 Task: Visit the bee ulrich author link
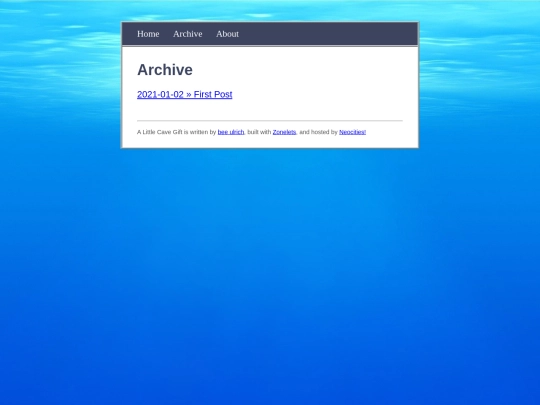(x=231, y=132)
